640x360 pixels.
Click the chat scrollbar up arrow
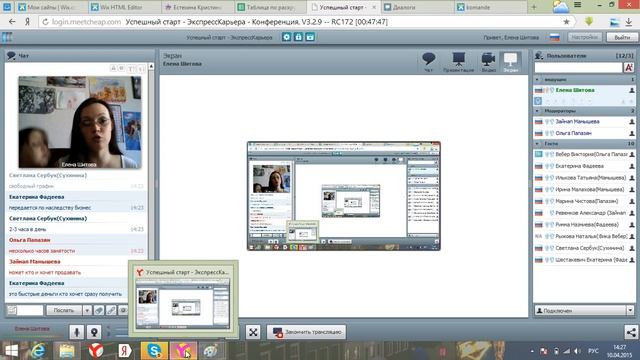[151, 66]
